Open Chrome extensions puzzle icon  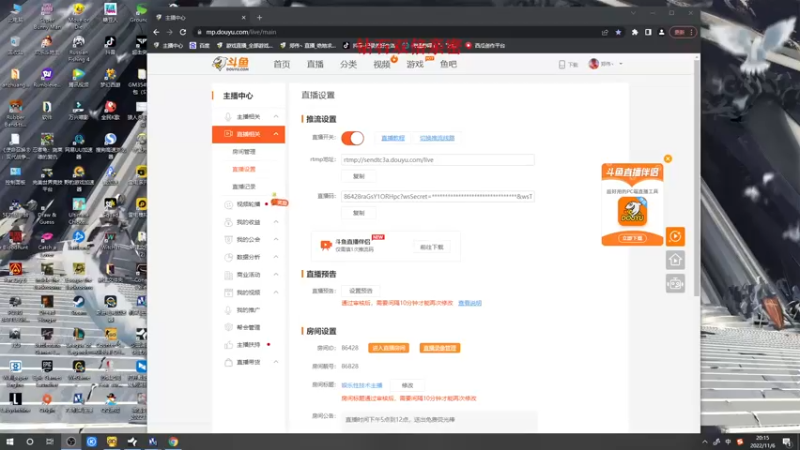[635, 32]
